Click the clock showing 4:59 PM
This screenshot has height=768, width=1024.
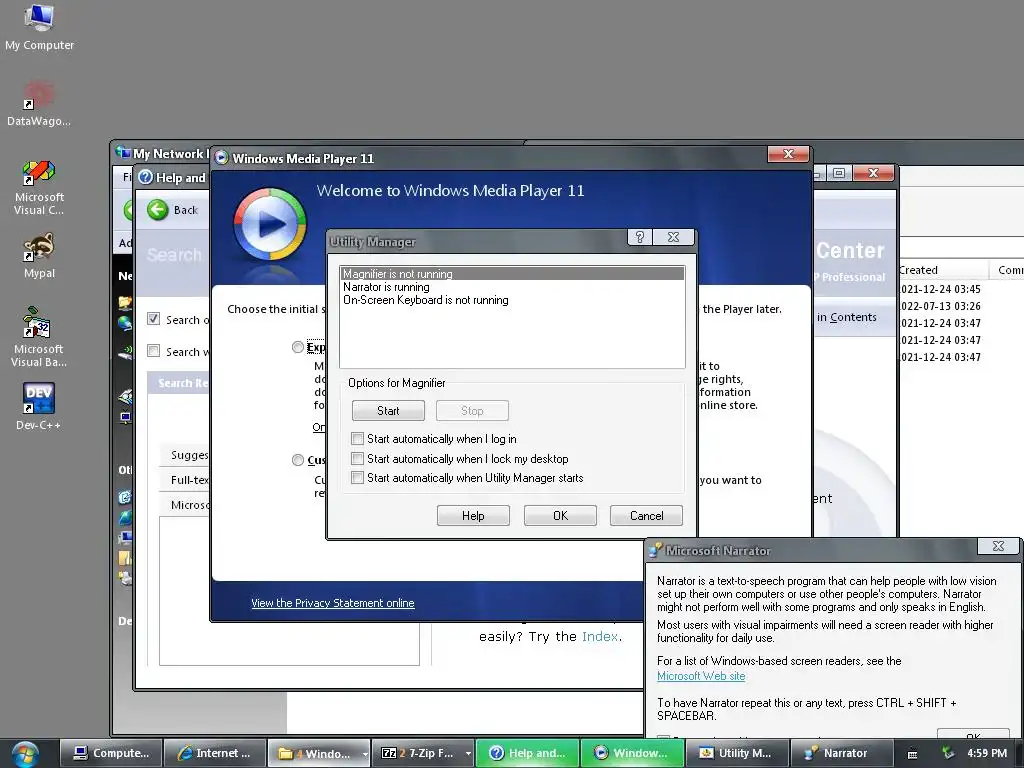click(987, 753)
